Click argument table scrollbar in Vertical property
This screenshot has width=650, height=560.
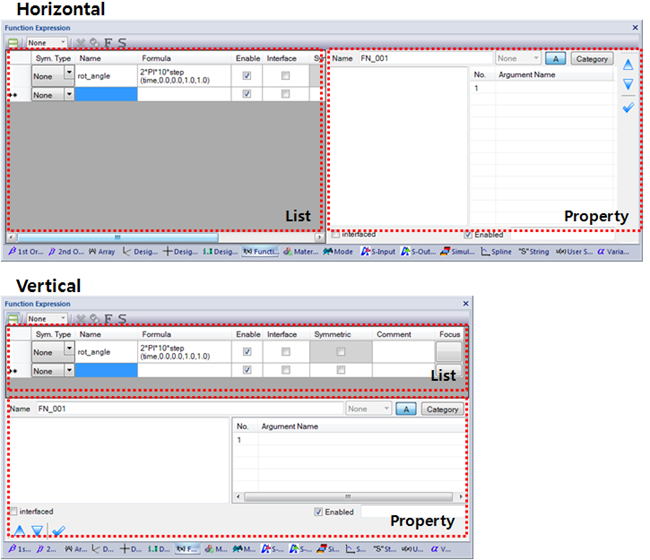(x=348, y=496)
